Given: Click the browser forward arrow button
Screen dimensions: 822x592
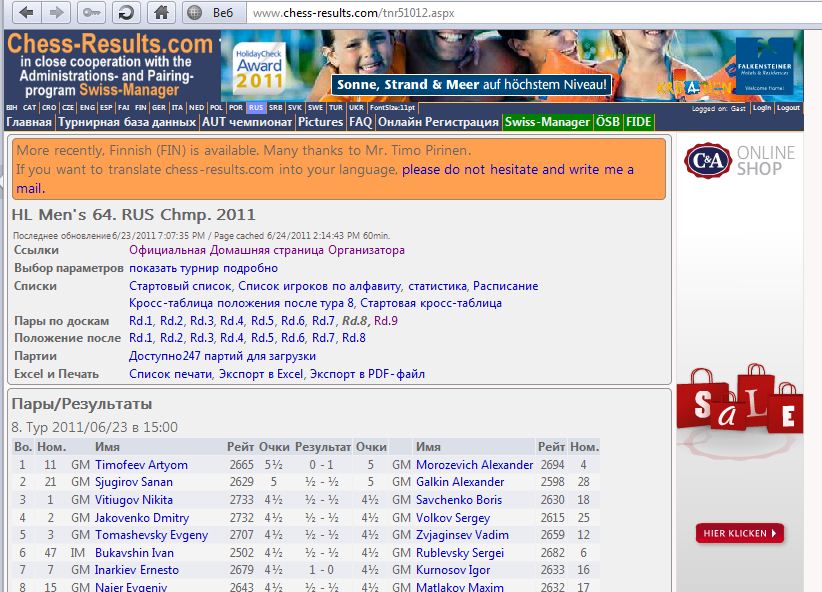Looking at the screenshot, I should (57, 13).
